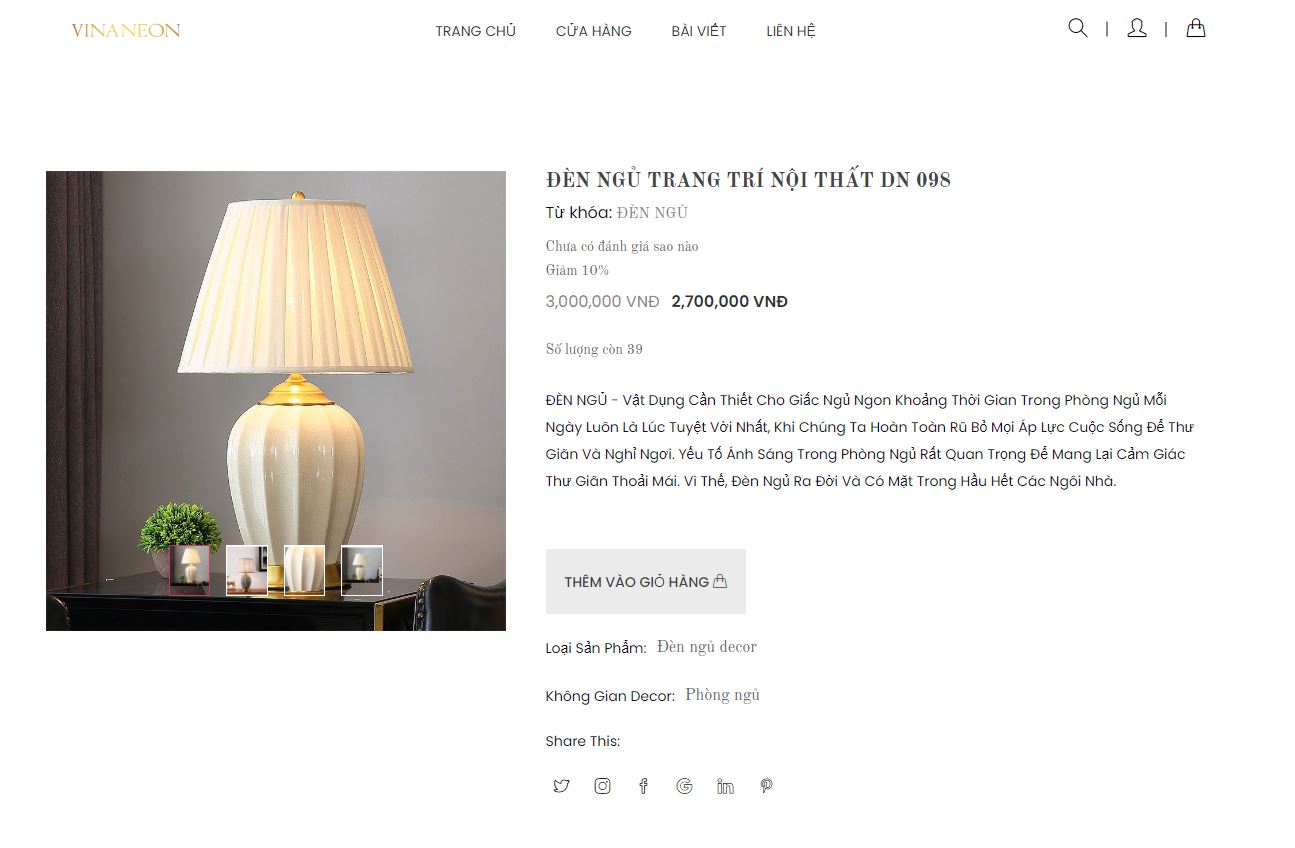Select second lamp thumbnail image
The width and height of the screenshot is (1295, 848).
(x=247, y=570)
